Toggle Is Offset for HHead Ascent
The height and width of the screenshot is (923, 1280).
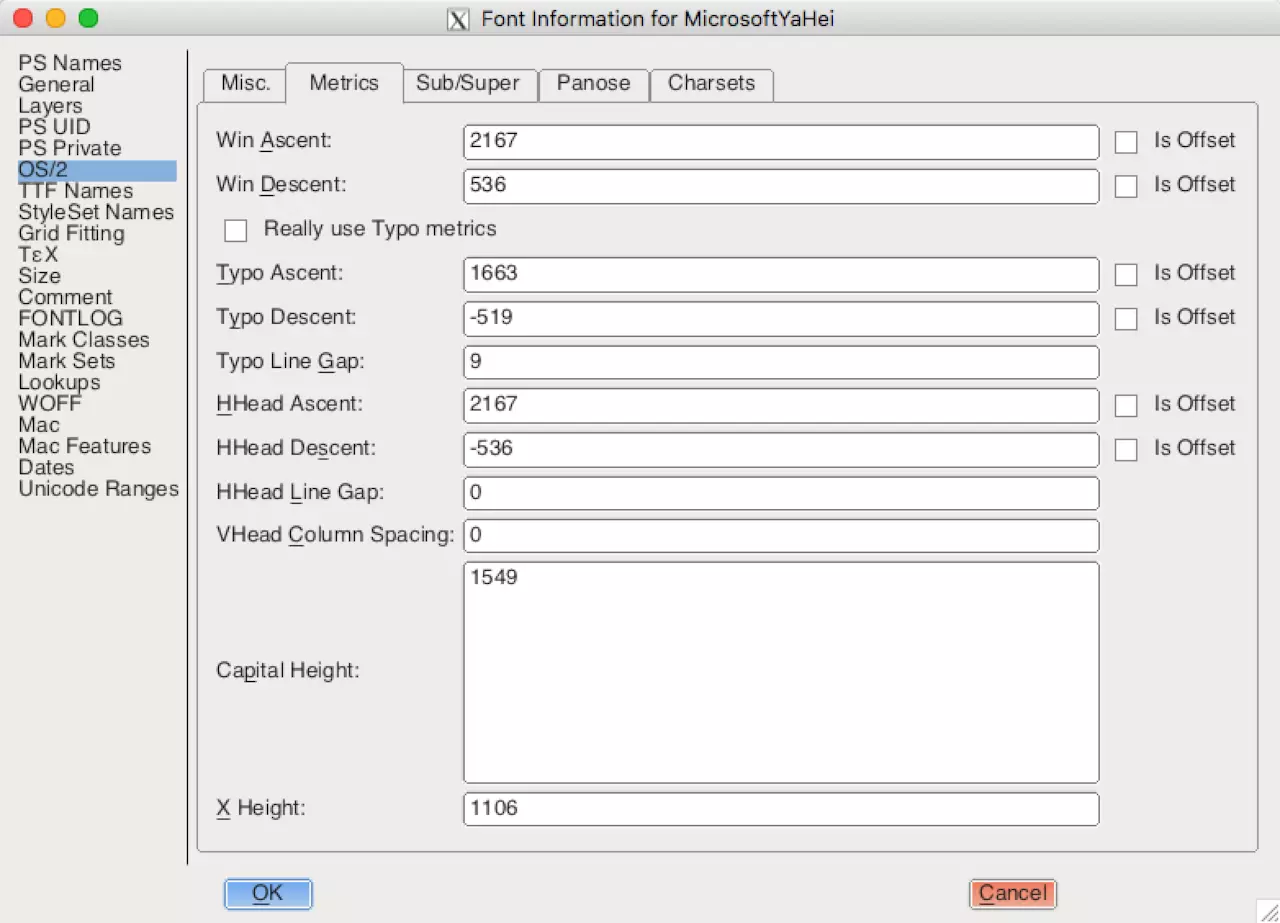[x=1126, y=405]
